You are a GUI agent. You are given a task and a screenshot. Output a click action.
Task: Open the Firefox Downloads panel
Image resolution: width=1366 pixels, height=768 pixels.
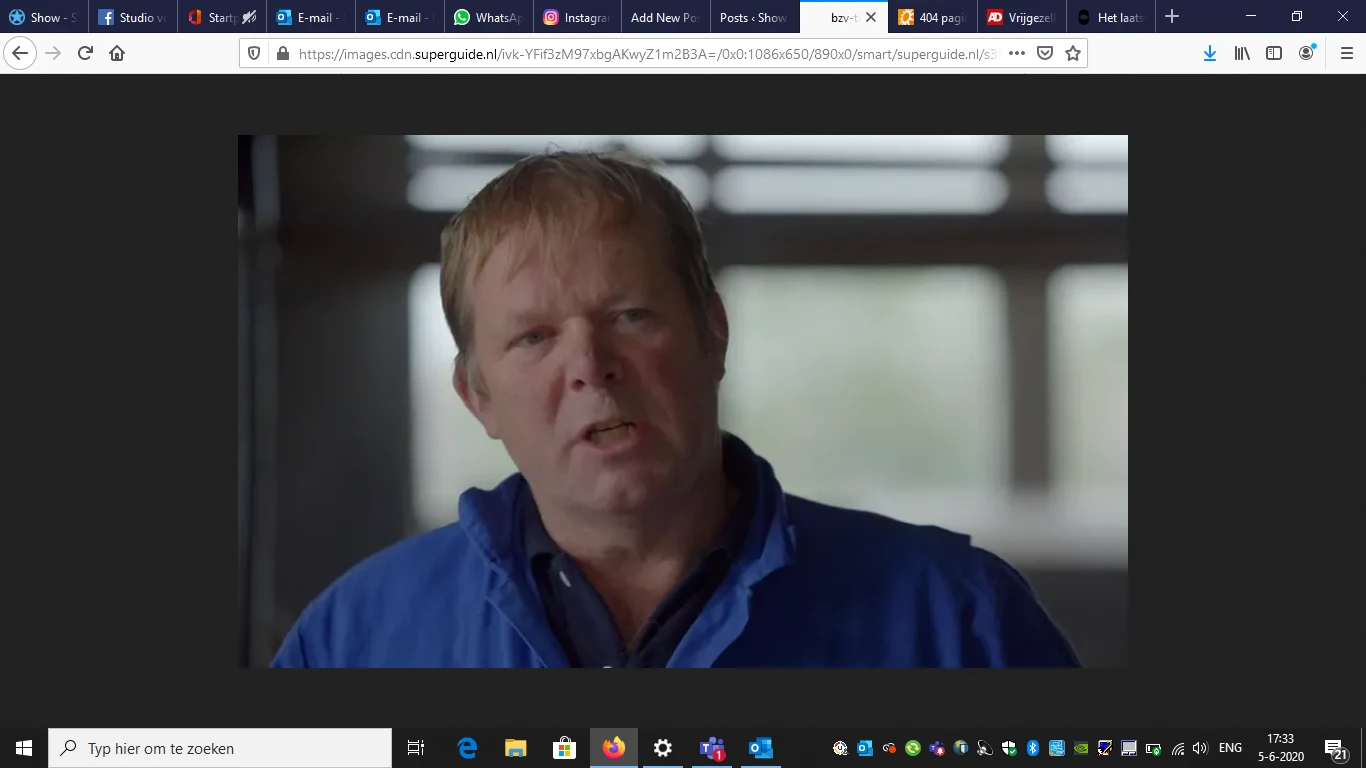point(1209,53)
